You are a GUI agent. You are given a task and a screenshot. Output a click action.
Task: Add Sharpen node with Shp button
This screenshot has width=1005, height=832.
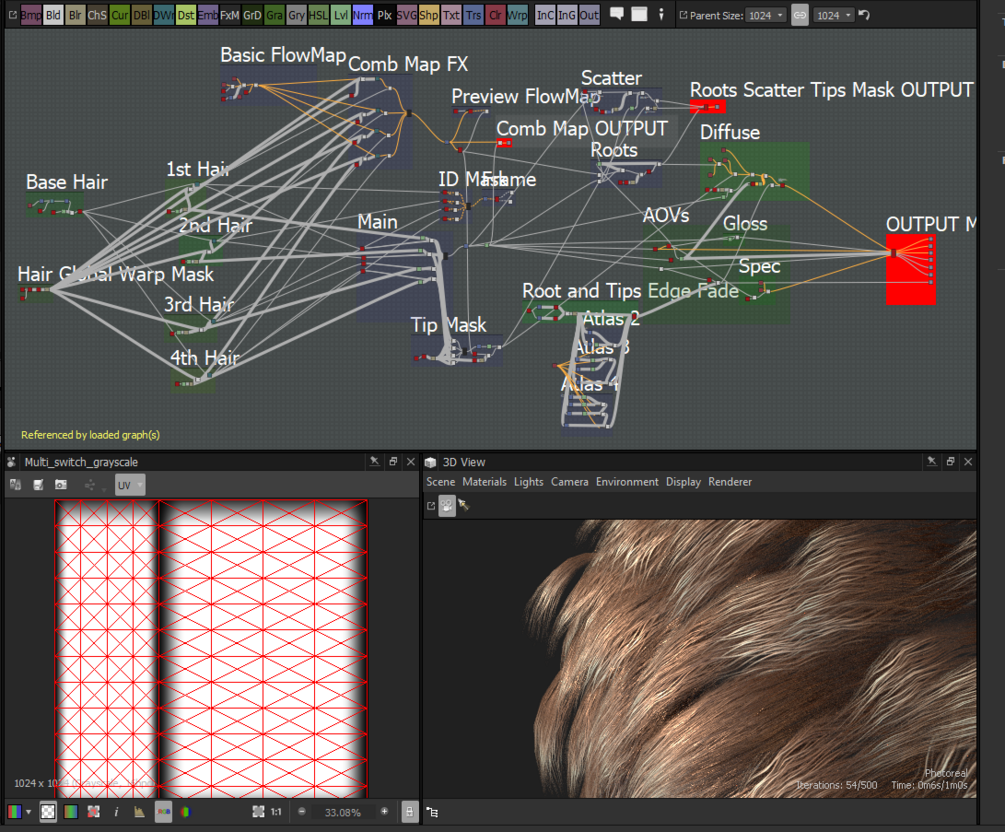click(x=428, y=15)
